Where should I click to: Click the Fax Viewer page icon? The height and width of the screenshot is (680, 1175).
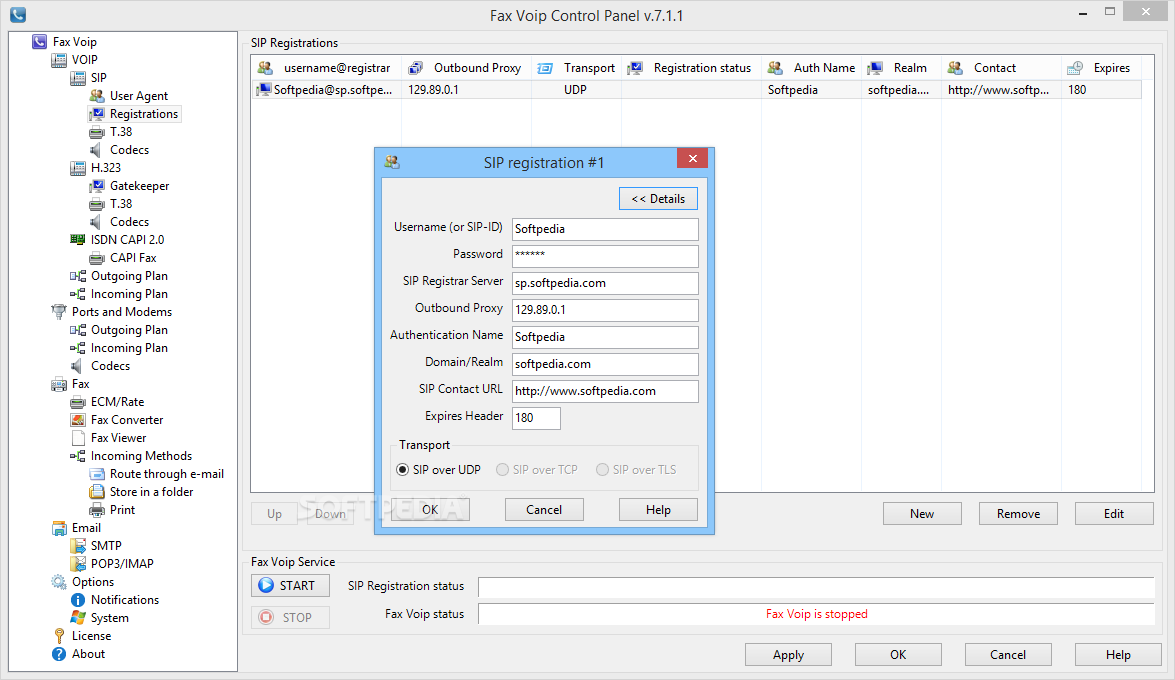coord(77,437)
